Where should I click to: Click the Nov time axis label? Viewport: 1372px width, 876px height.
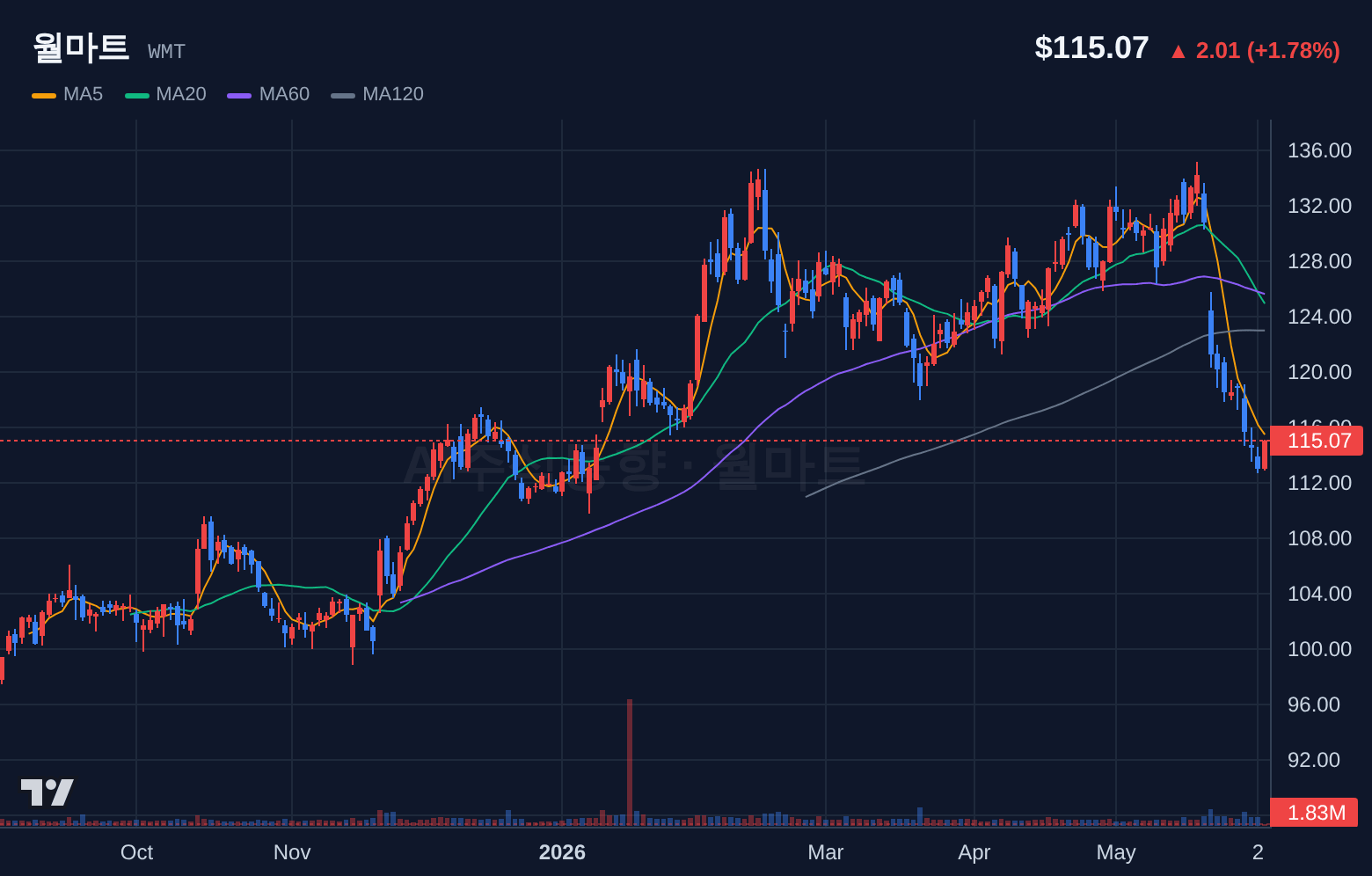[292, 852]
